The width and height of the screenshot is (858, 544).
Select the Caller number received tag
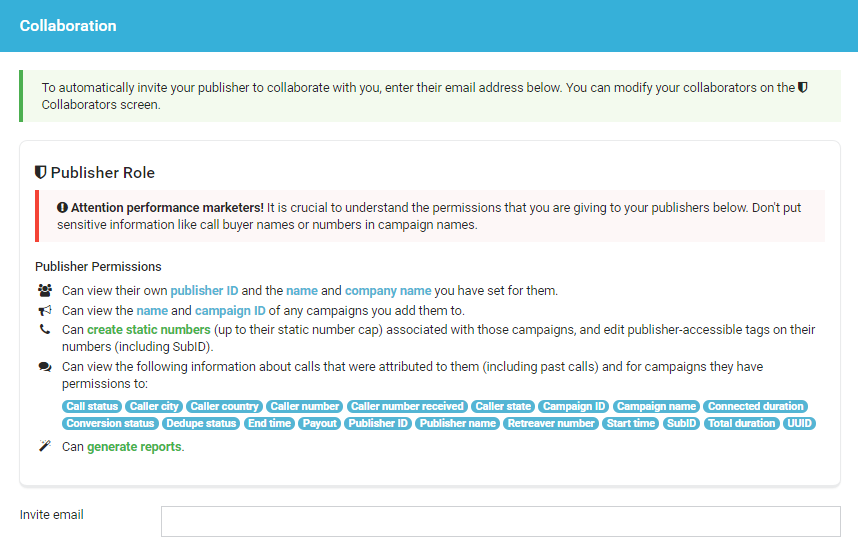pyautogui.click(x=407, y=406)
